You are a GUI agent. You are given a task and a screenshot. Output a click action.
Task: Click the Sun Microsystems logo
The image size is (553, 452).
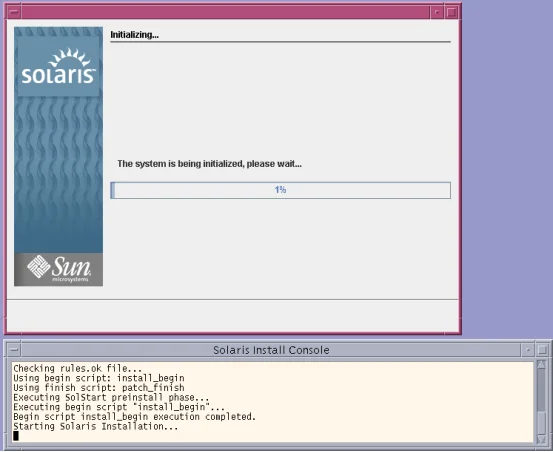(59, 269)
